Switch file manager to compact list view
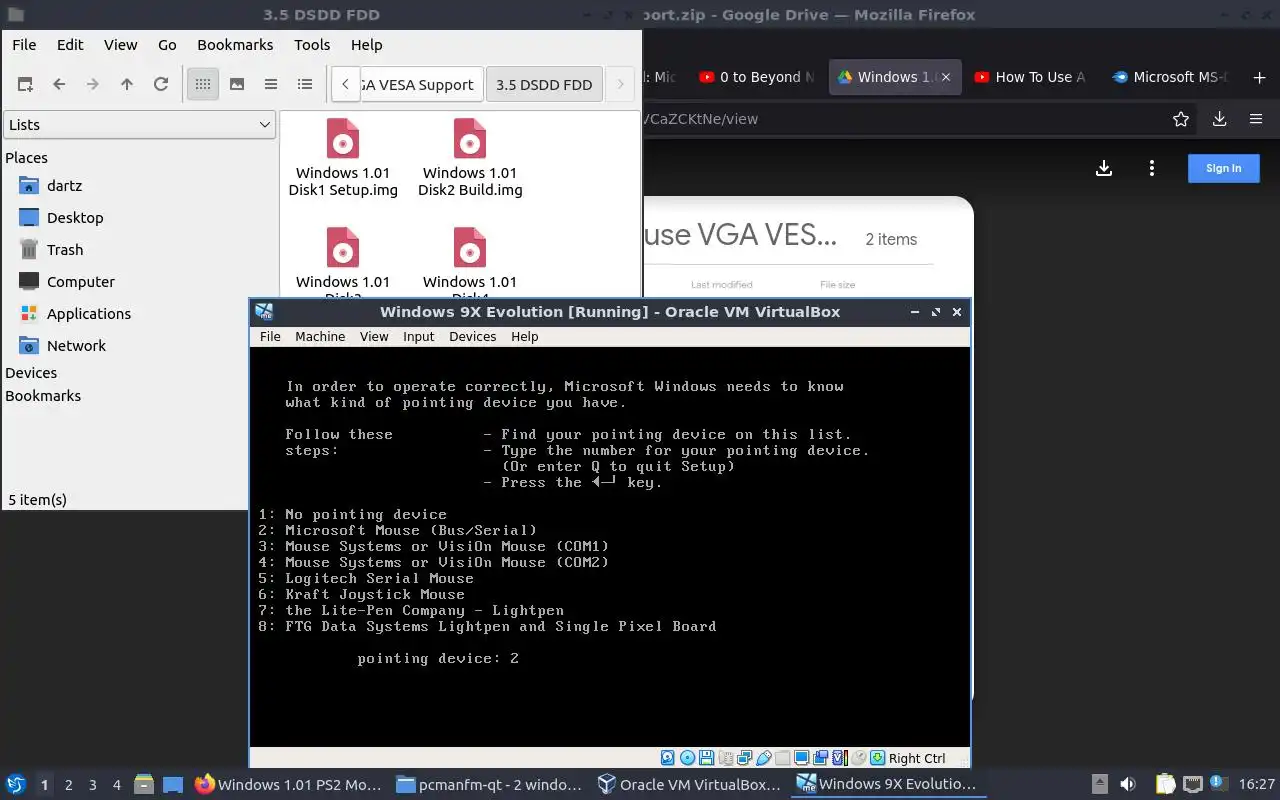This screenshot has height=800, width=1280. (x=271, y=84)
